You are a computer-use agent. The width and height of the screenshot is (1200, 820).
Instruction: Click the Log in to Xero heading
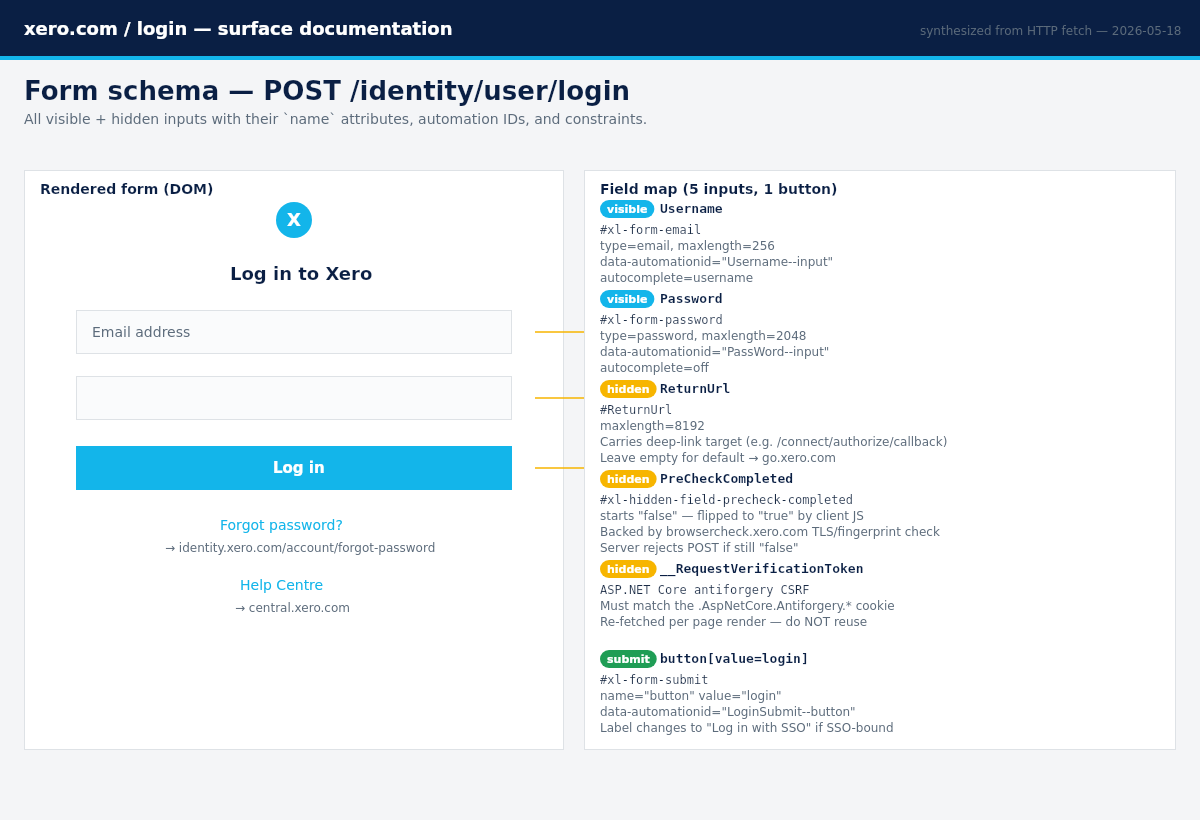(x=301, y=274)
